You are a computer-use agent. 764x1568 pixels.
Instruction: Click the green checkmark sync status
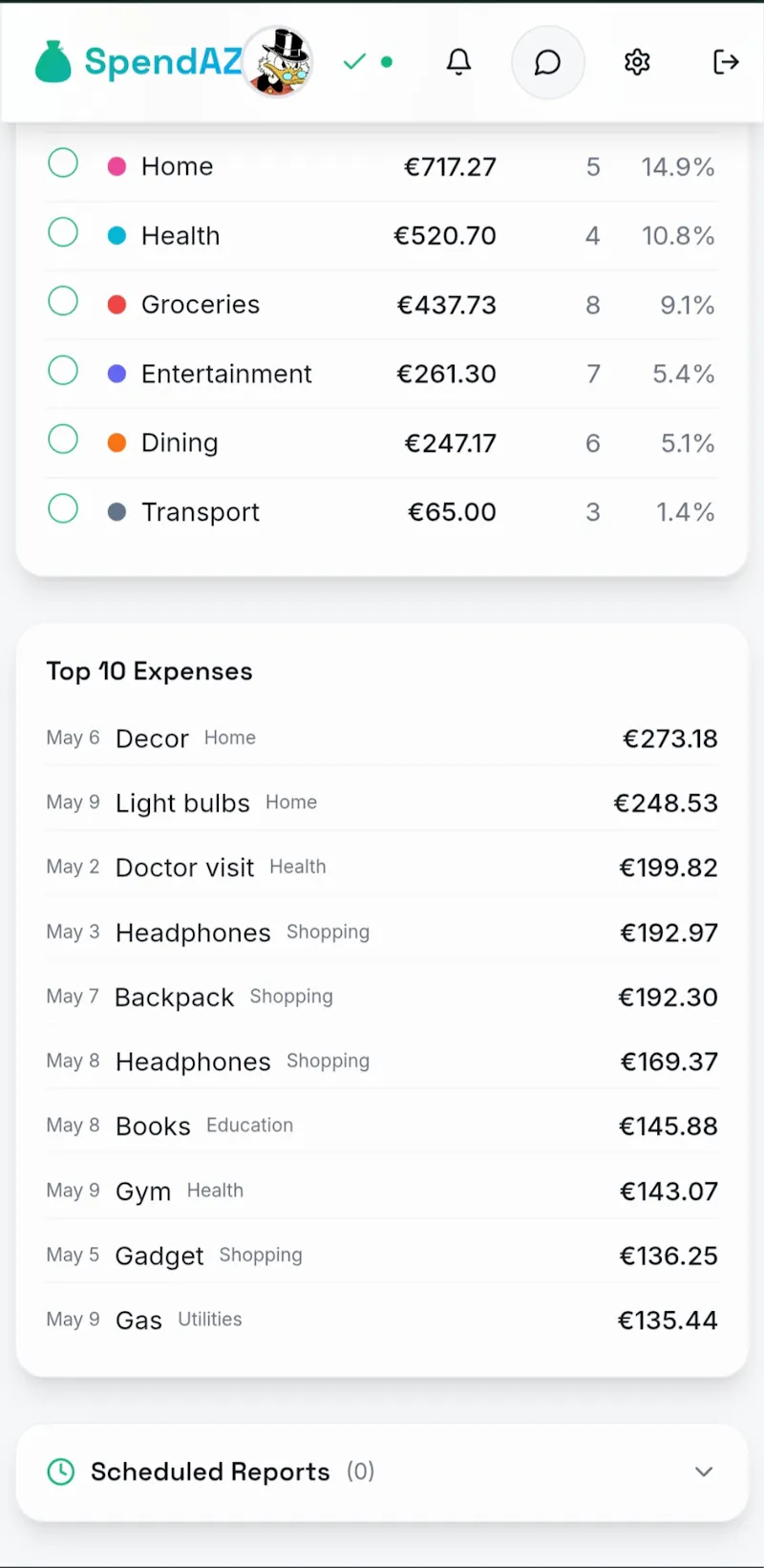355,62
